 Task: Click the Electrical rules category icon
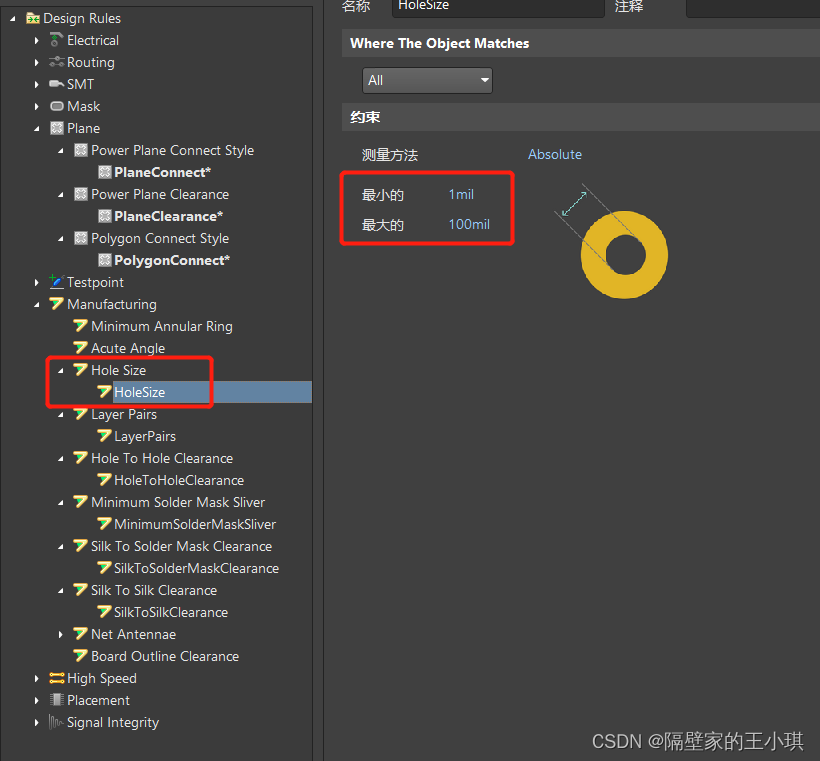click(56, 40)
